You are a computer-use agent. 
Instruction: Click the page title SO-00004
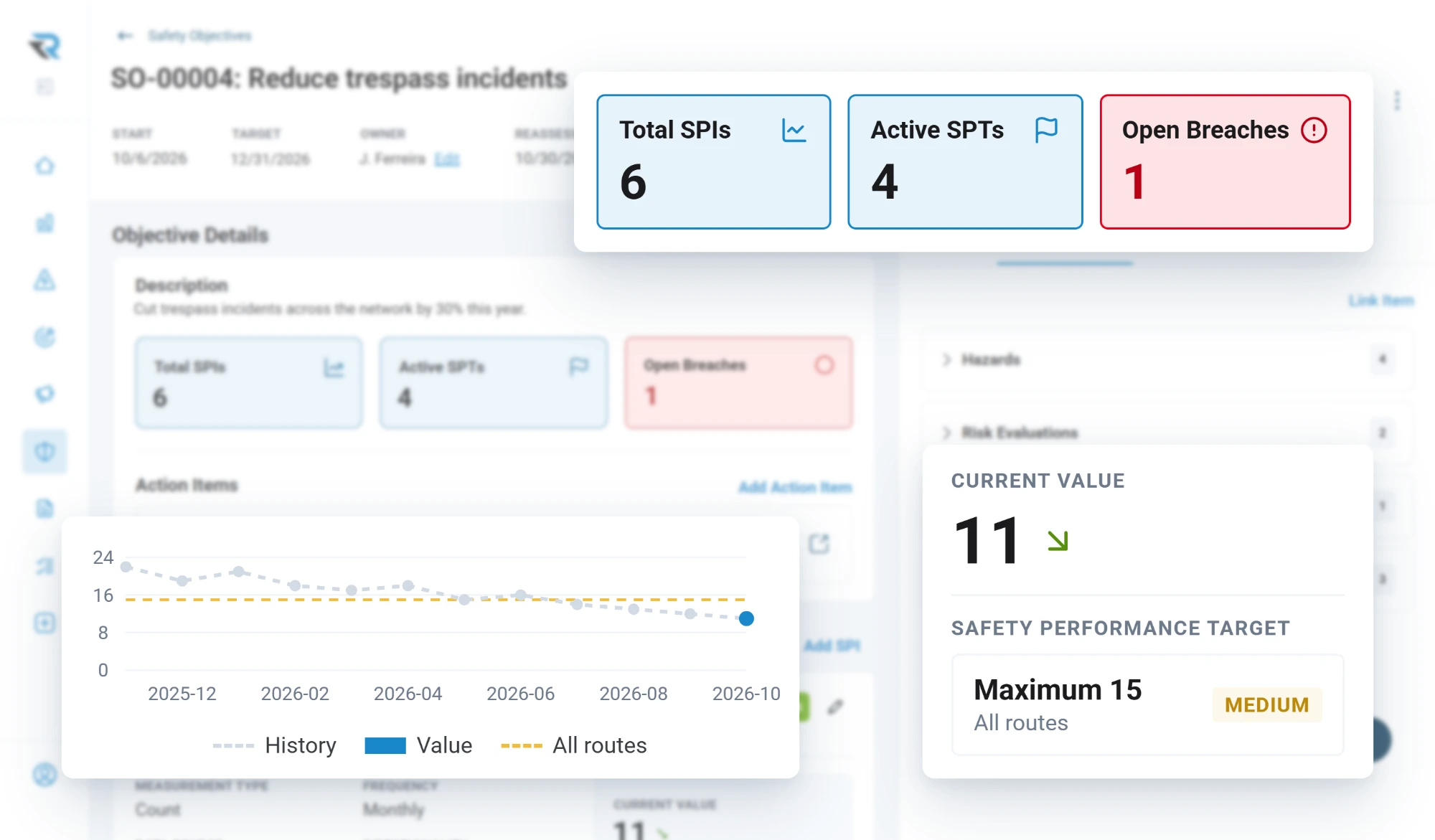point(339,78)
